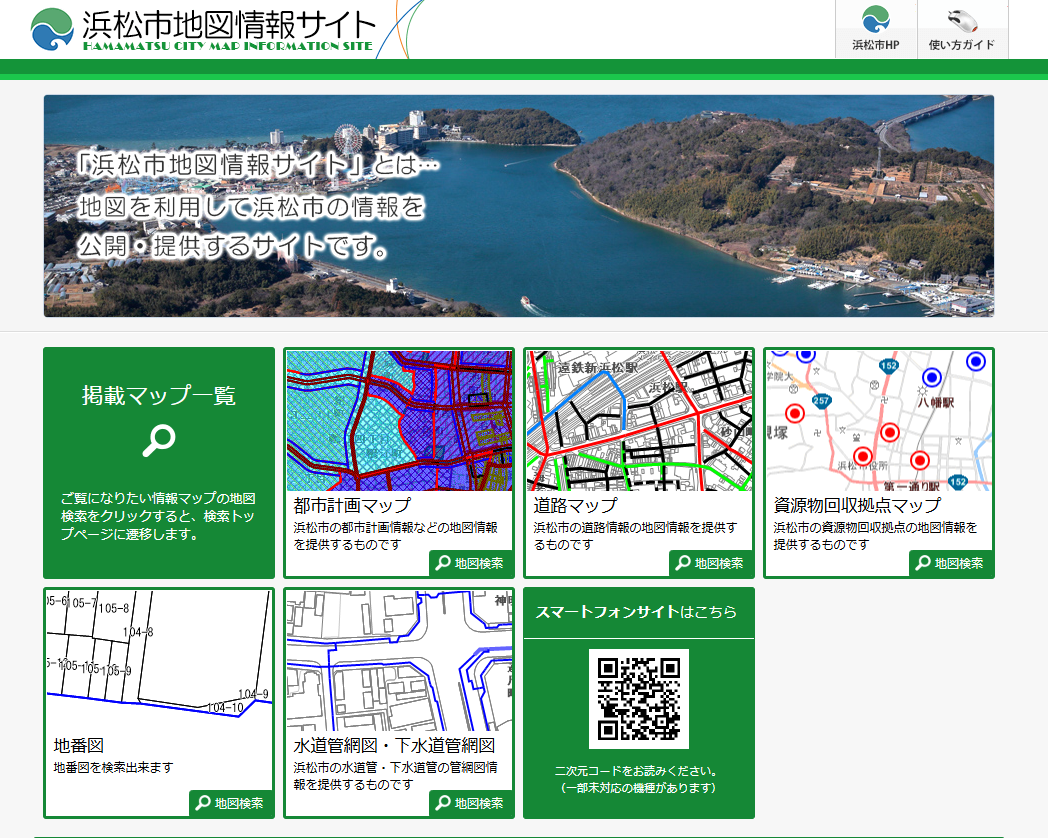Click the 掲載マップ一覧 heading
This screenshot has width=1048, height=838.
click(159, 396)
